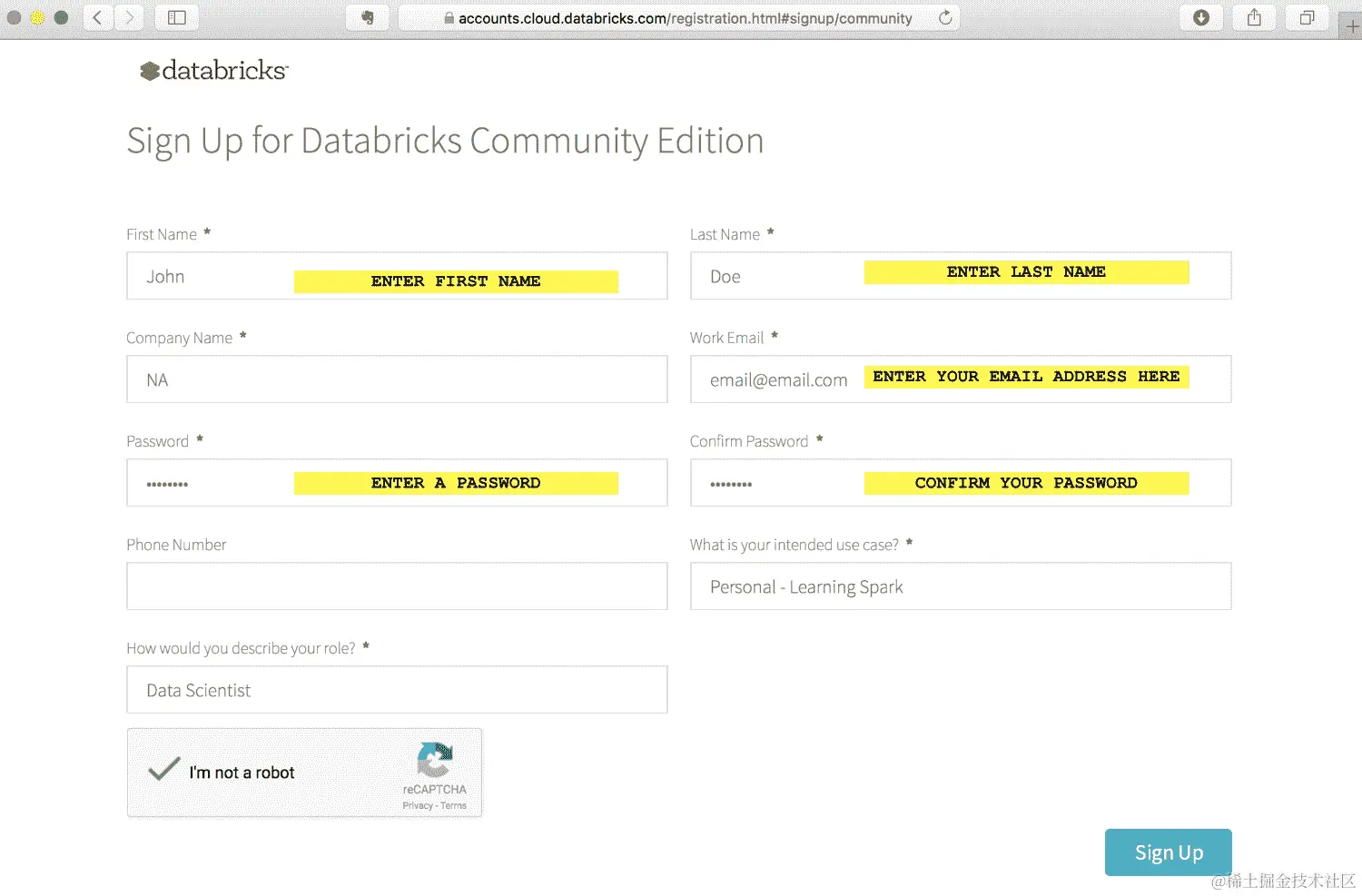
Task: Go back with Safari's back arrow
Action: 98,17
